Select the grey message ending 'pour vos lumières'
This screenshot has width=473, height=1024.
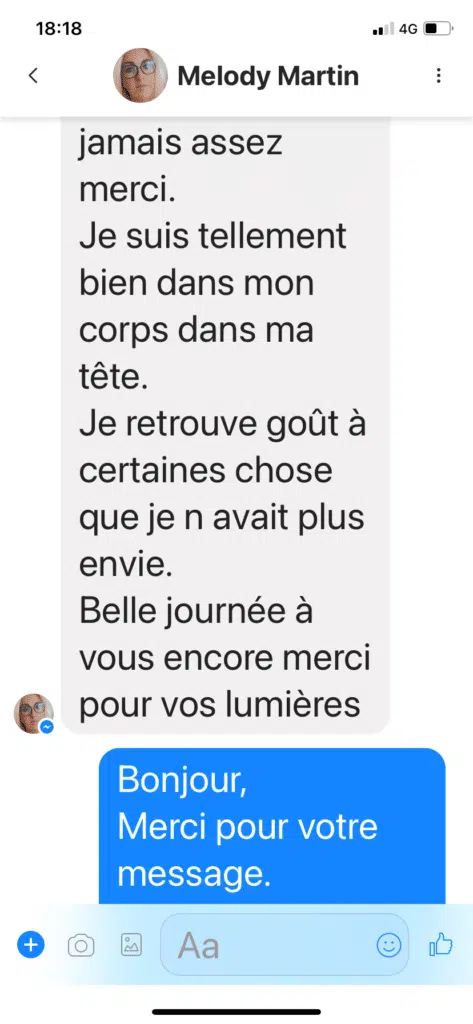(225, 426)
